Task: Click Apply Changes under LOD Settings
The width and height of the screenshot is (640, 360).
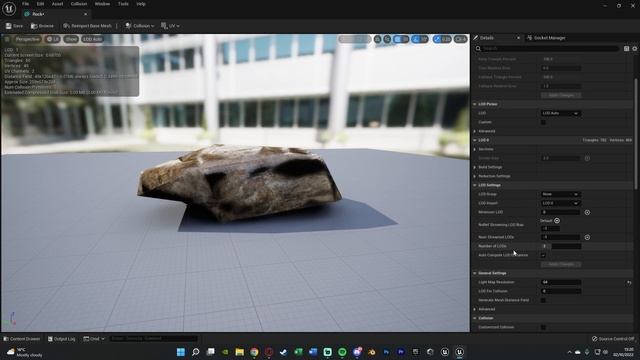Action: tap(561, 264)
